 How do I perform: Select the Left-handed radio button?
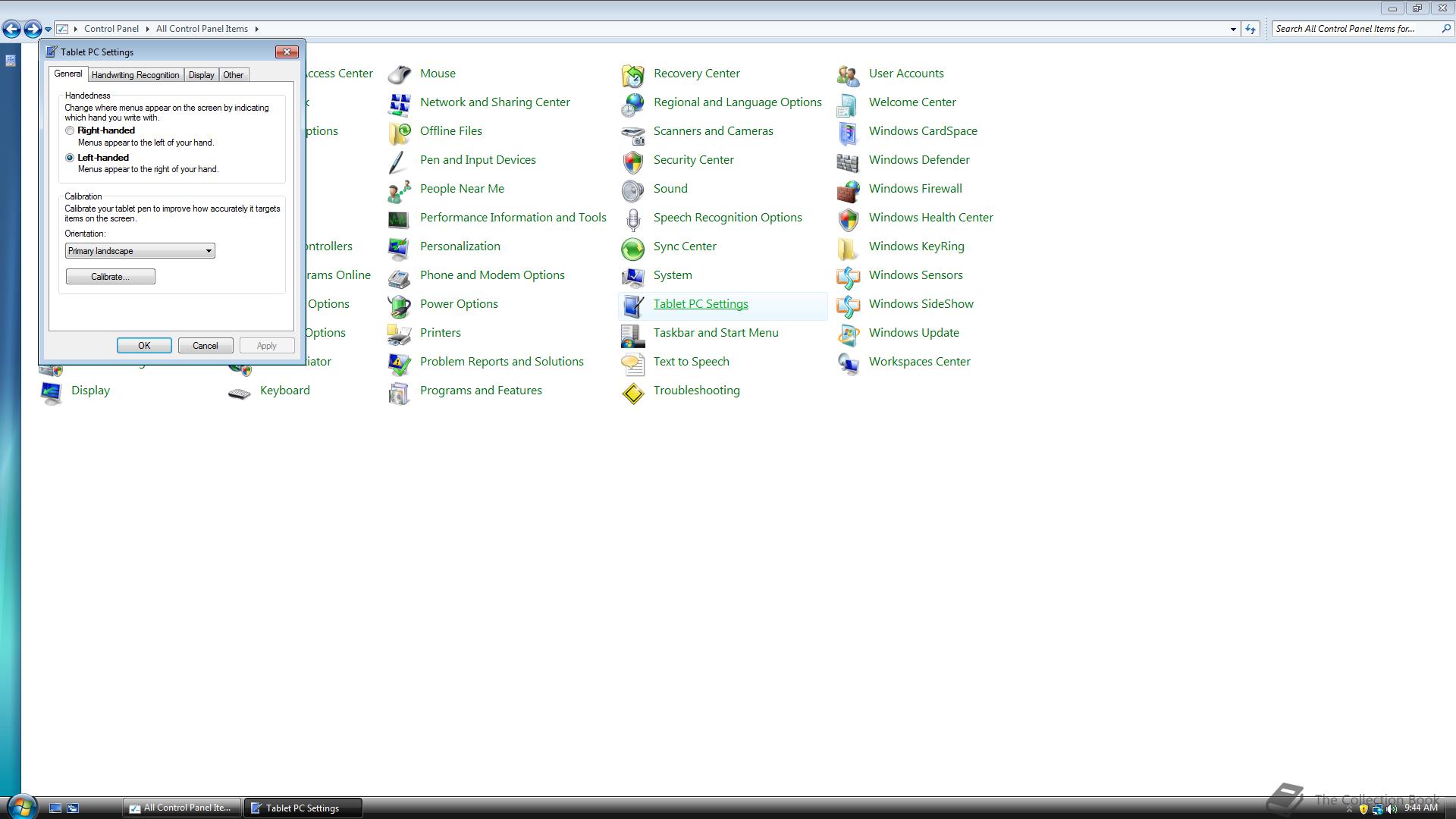point(70,158)
